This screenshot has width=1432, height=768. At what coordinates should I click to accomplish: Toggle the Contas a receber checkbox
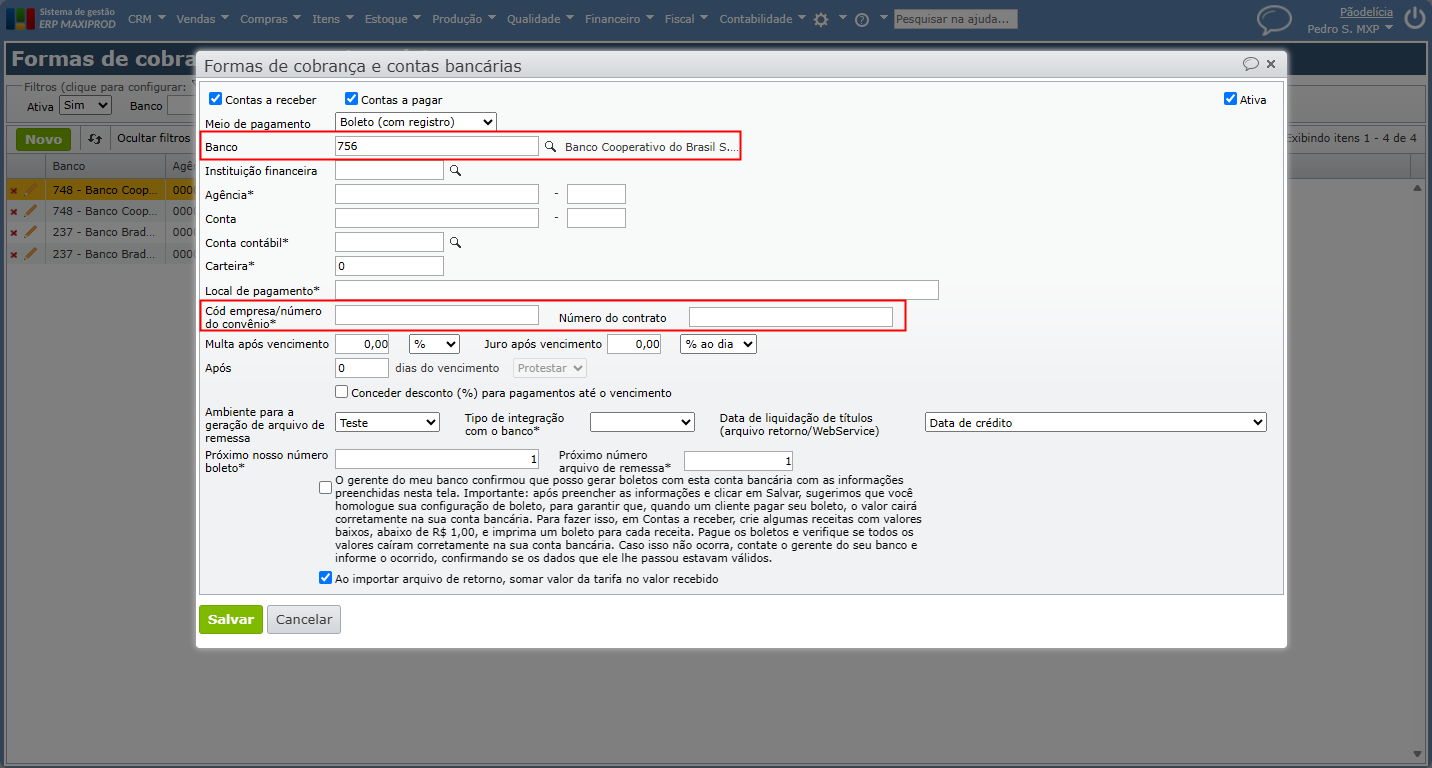pyautogui.click(x=215, y=99)
